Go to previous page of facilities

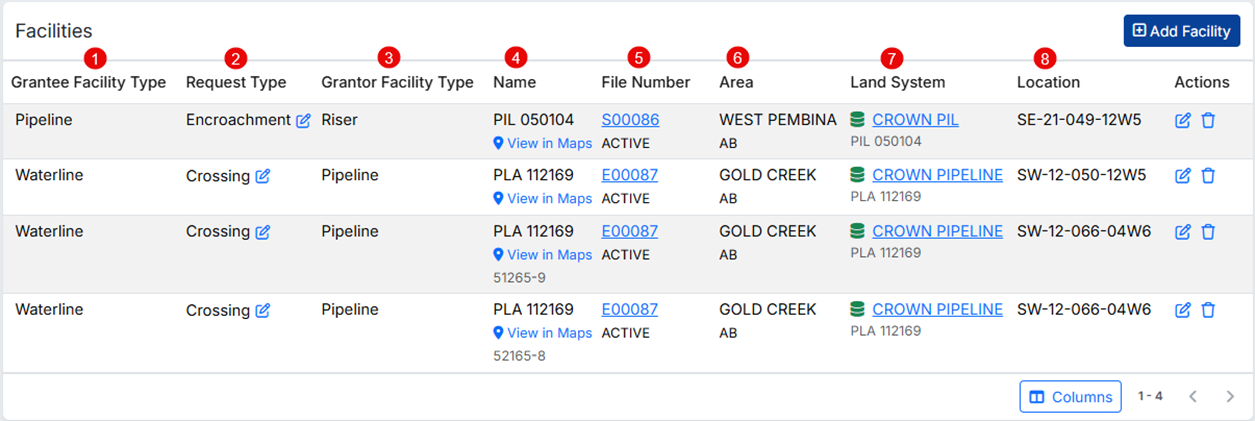click(1193, 397)
